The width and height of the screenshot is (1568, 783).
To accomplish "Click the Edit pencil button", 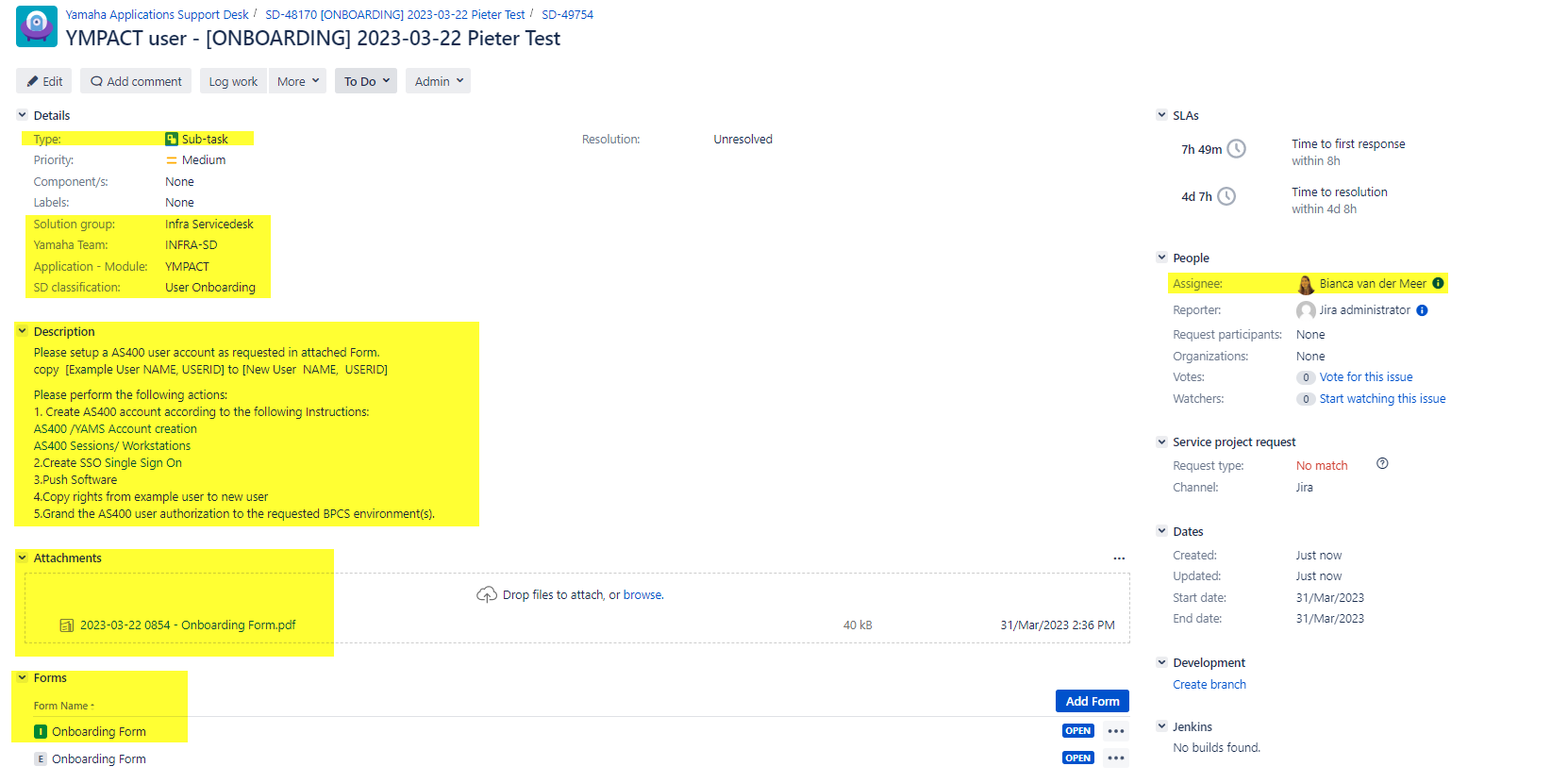I will (44, 81).
